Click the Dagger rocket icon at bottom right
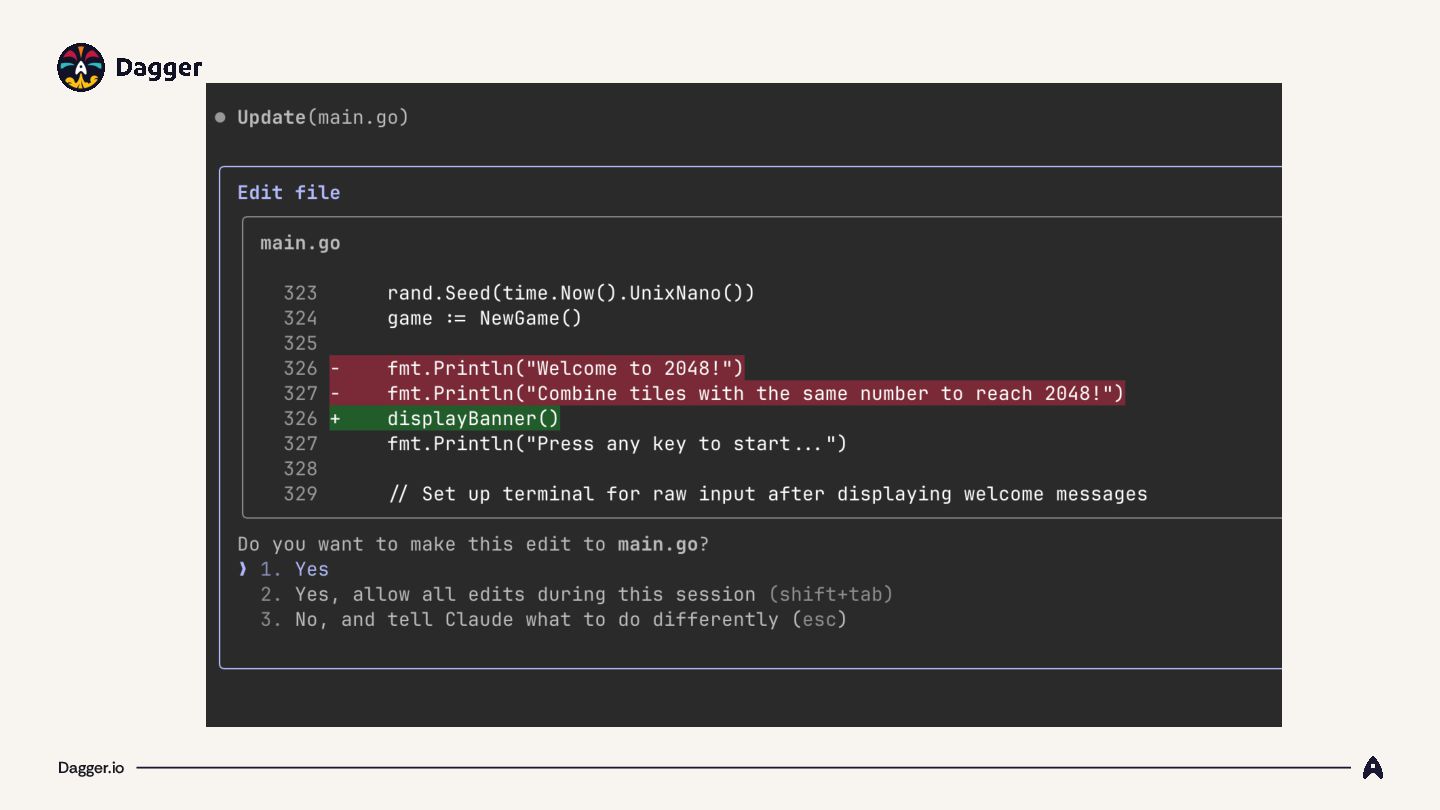Viewport: 1440px width, 810px height. point(1373,768)
